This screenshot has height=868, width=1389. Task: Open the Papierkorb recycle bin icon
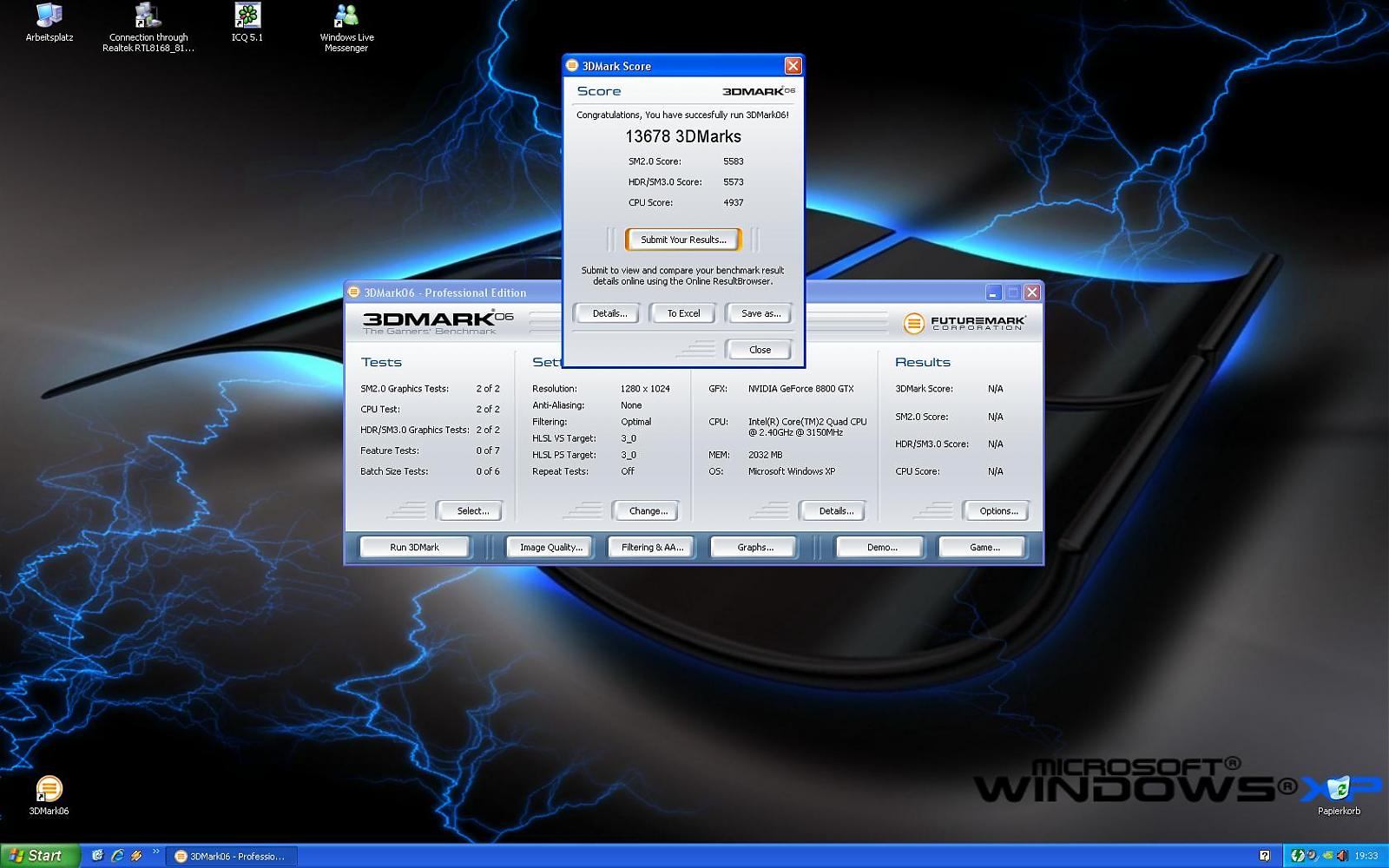point(1339,795)
